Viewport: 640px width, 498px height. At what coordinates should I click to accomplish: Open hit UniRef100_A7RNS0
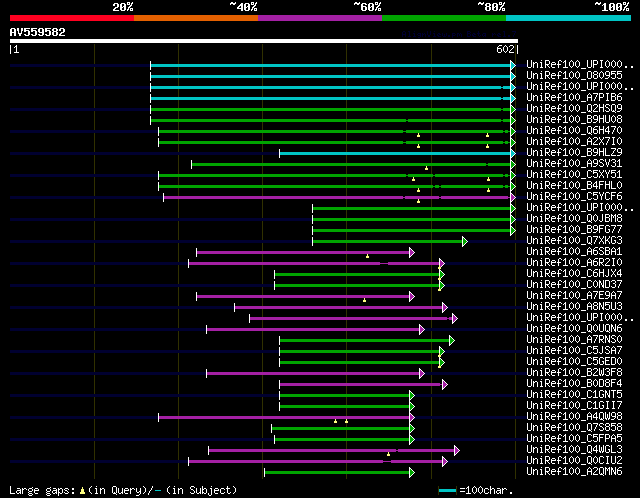(574, 340)
